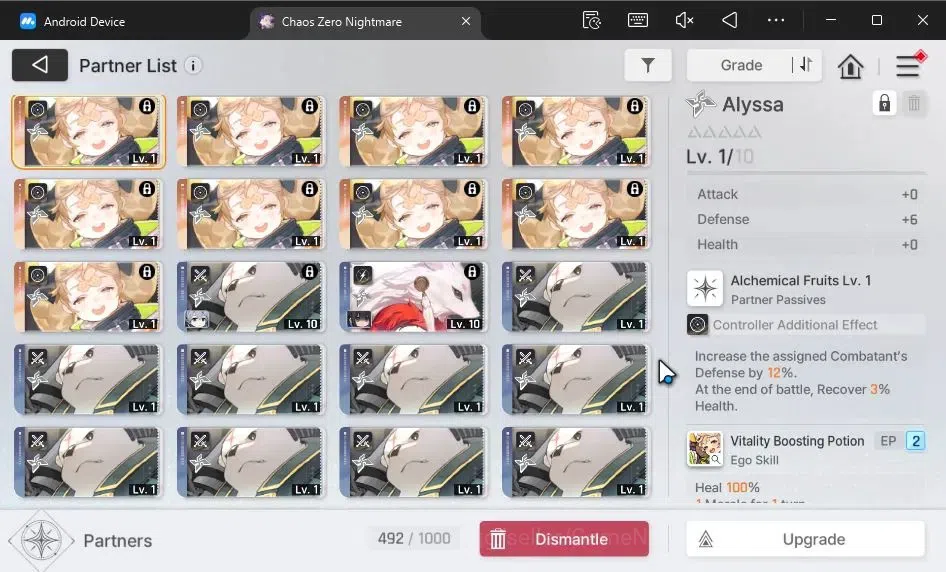Viewport: 946px width, 572px height.
Task: Click the Lv. 1/10 level text
Action: (x=720, y=157)
